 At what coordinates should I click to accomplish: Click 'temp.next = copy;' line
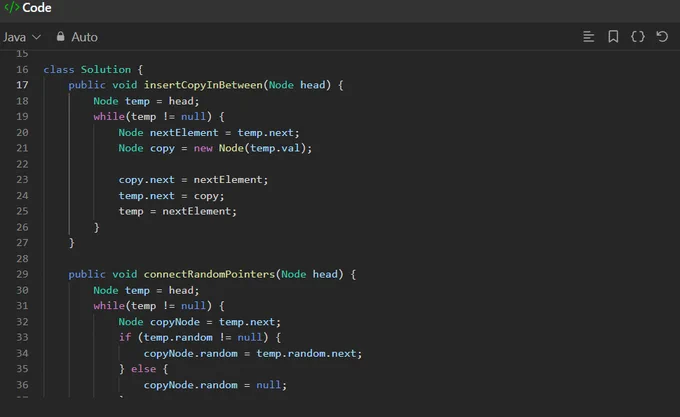click(171, 195)
